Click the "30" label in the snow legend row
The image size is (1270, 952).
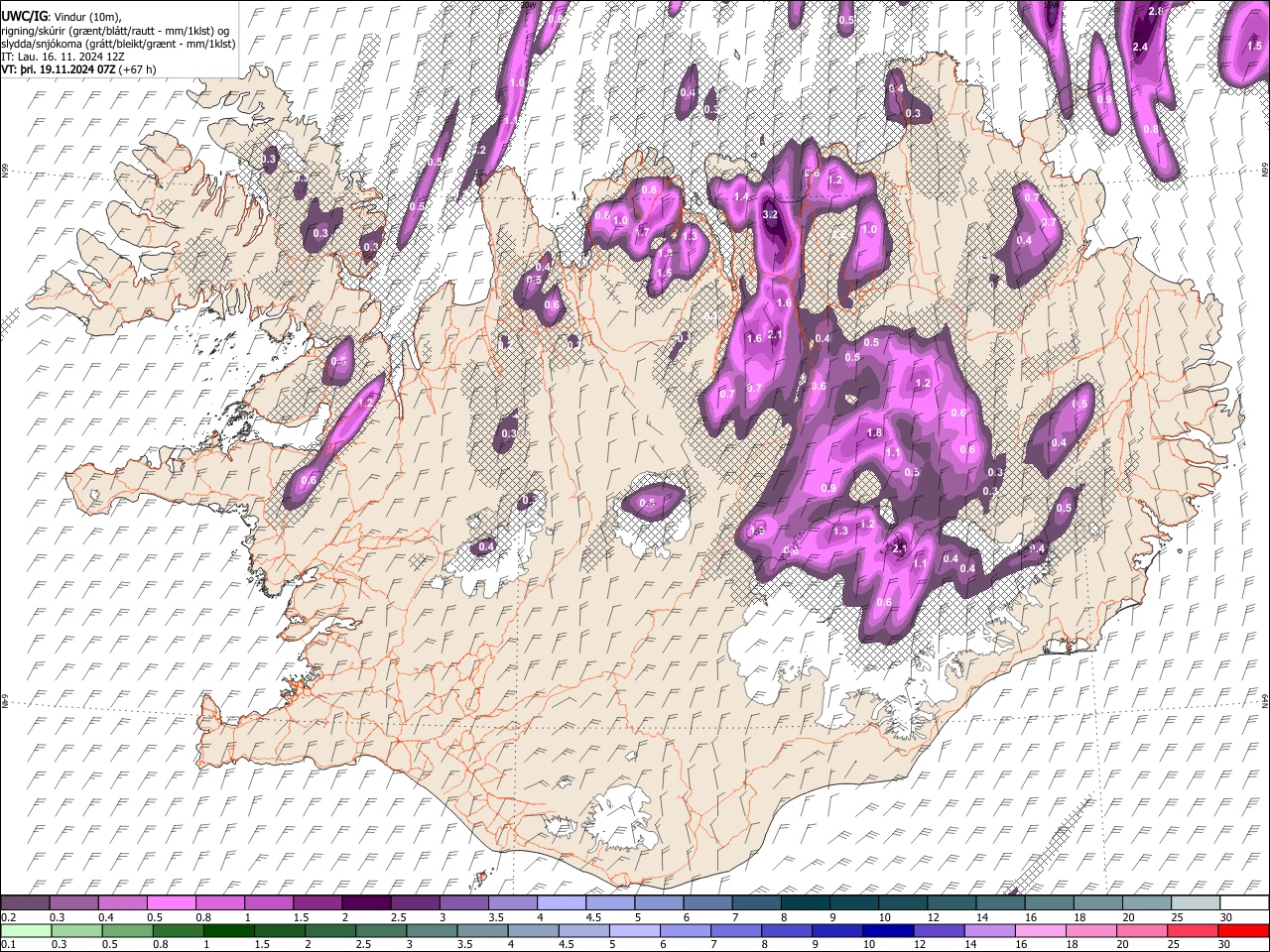tap(1226, 916)
